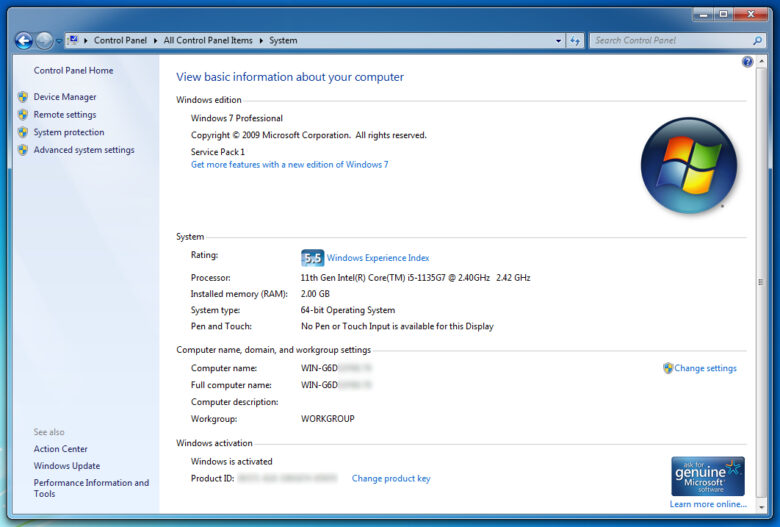Click the Back navigation arrow button
This screenshot has height=527, width=780.
(x=23, y=41)
